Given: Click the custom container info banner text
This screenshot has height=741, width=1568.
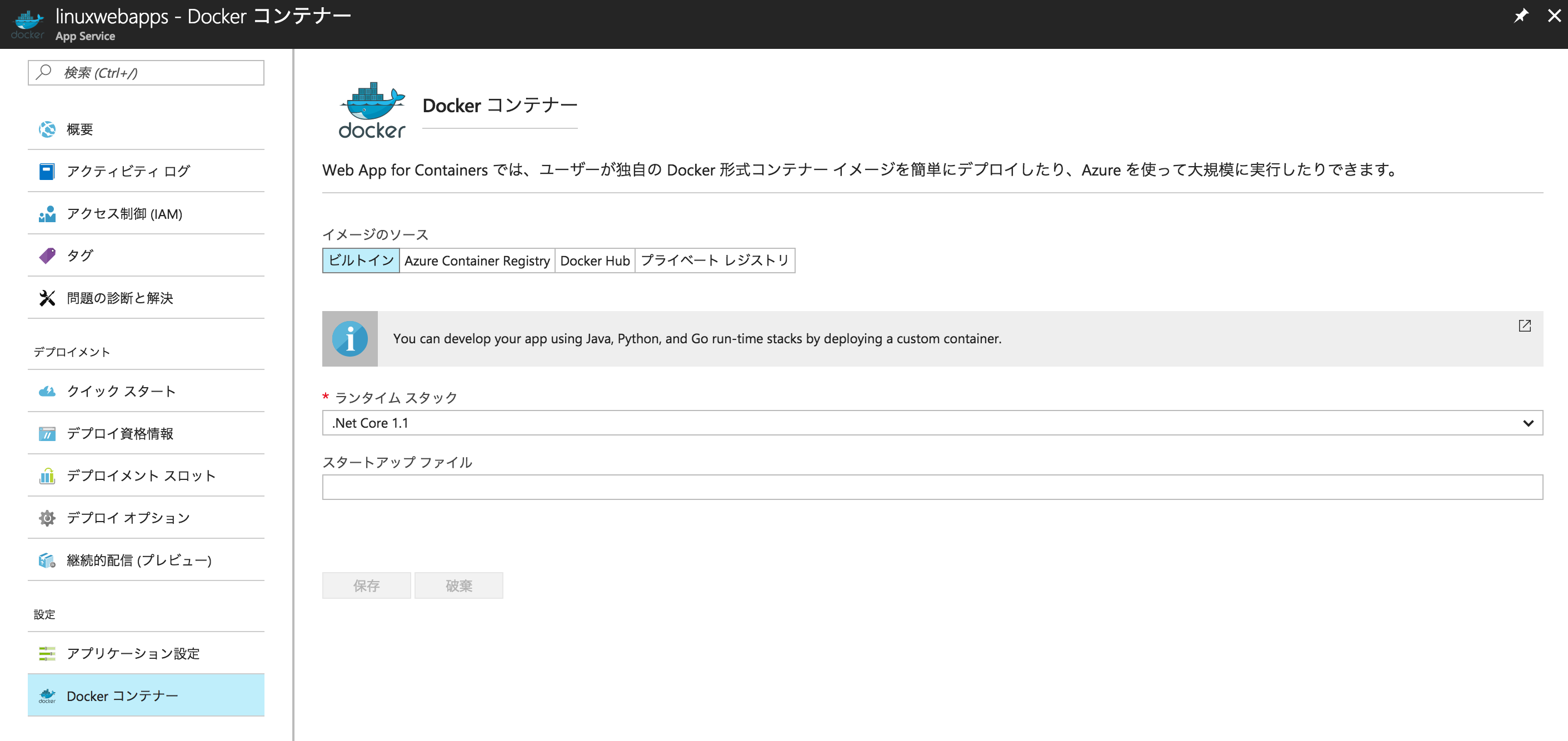Looking at the screenshot, I should click(697, 339).
